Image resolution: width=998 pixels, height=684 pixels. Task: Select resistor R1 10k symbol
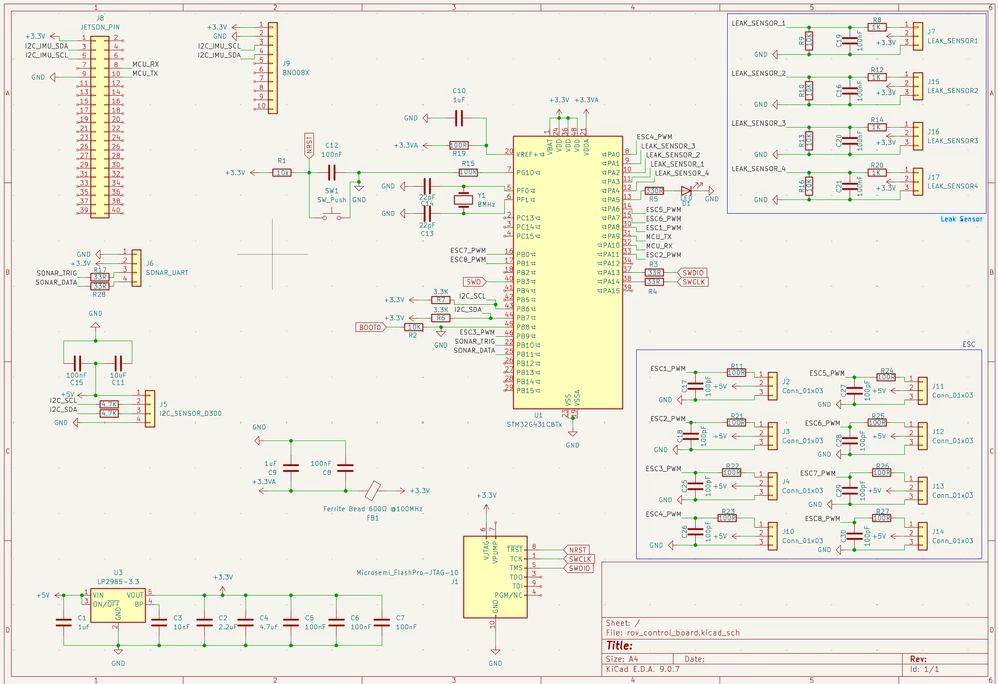[282, 172]
